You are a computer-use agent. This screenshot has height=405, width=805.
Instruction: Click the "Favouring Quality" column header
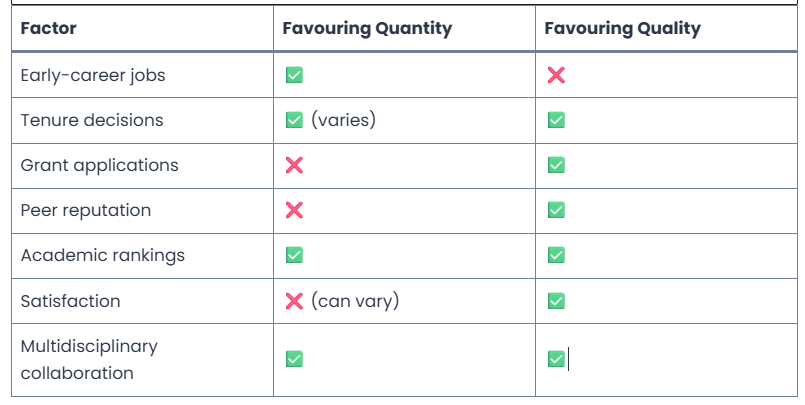coord(622,29)
